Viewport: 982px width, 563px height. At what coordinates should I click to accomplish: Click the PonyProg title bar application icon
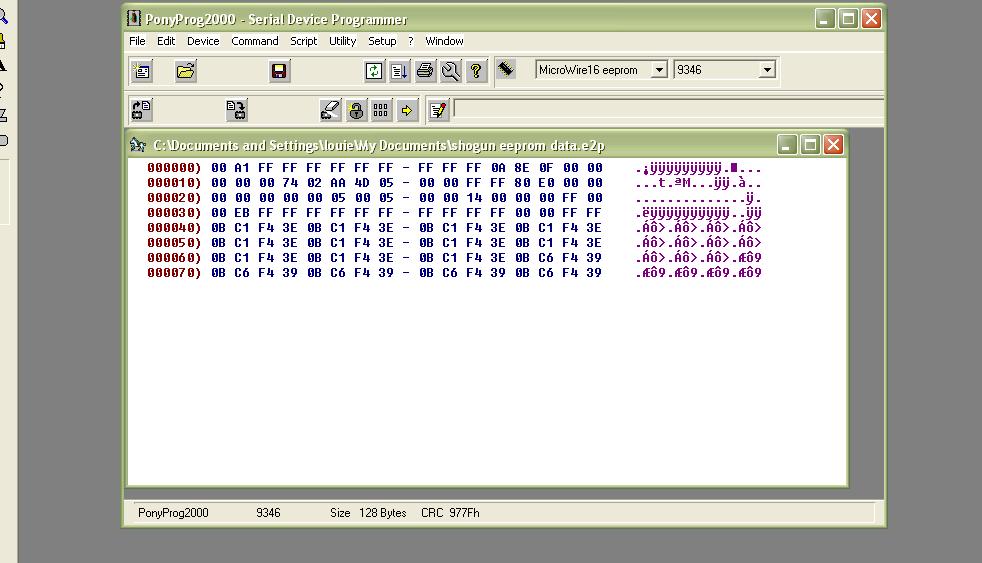pos(133,18)
